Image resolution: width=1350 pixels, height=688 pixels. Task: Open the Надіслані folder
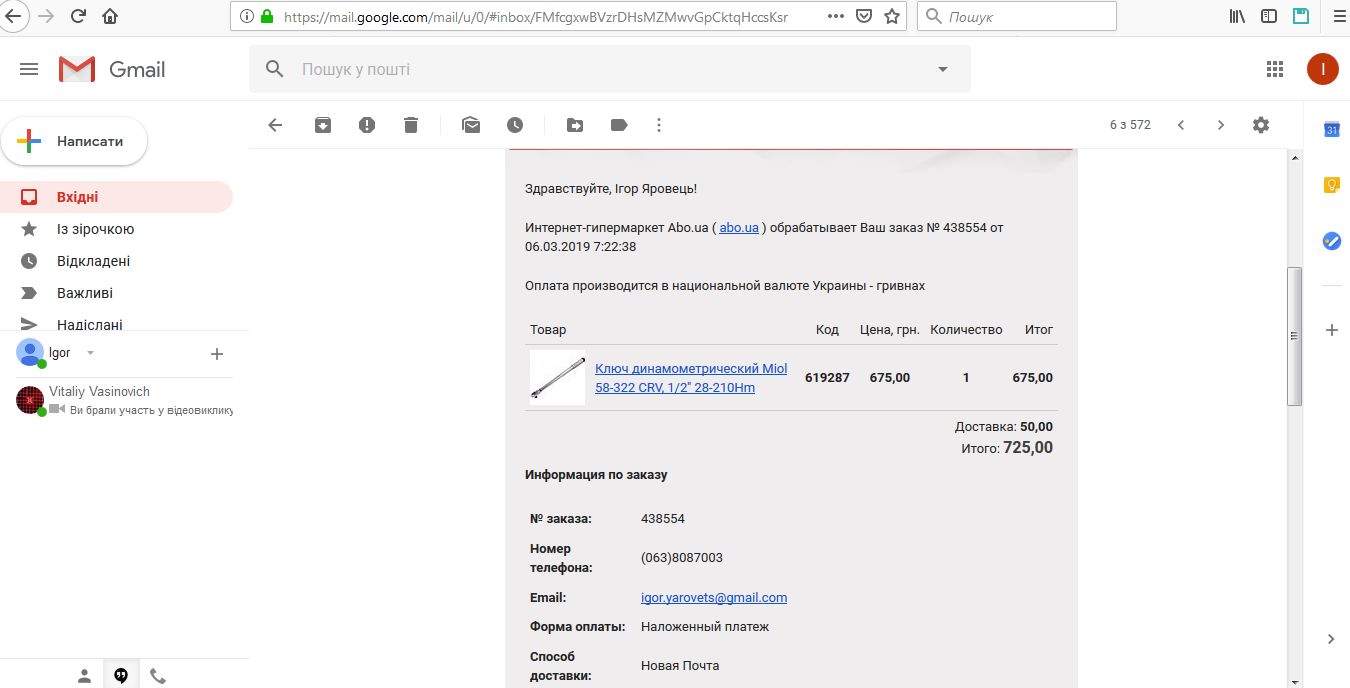tap(116, 322)
